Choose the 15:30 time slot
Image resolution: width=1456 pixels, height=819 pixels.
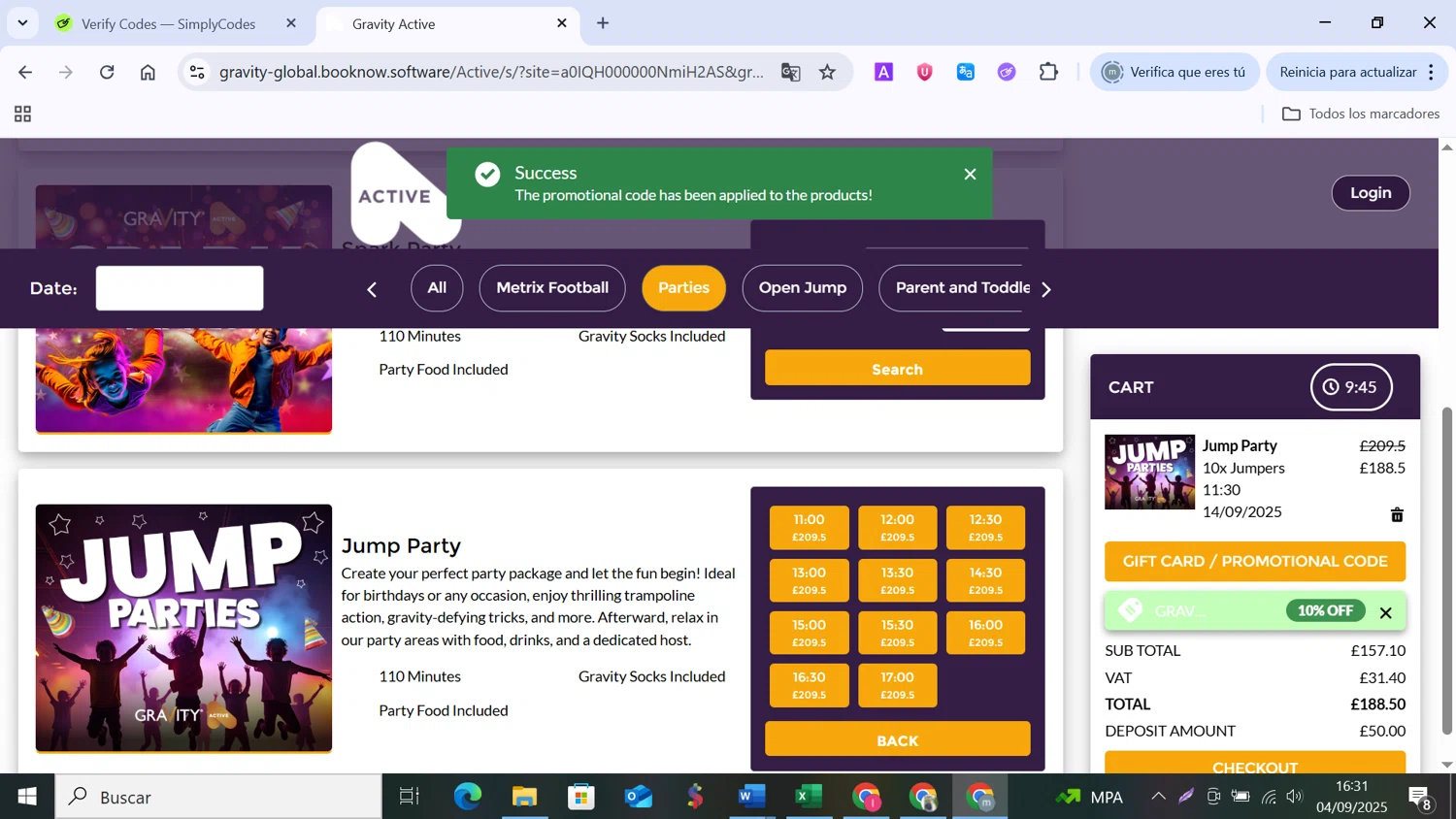pos(897,633)
